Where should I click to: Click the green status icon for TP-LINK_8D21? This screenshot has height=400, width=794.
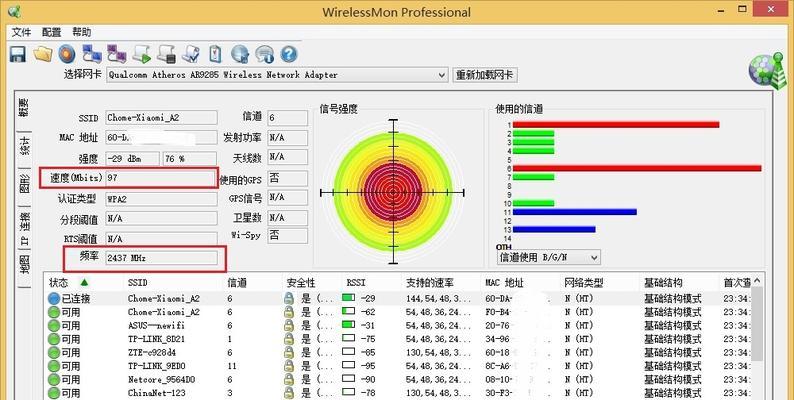pyautogui.click(x=54, y=339)
